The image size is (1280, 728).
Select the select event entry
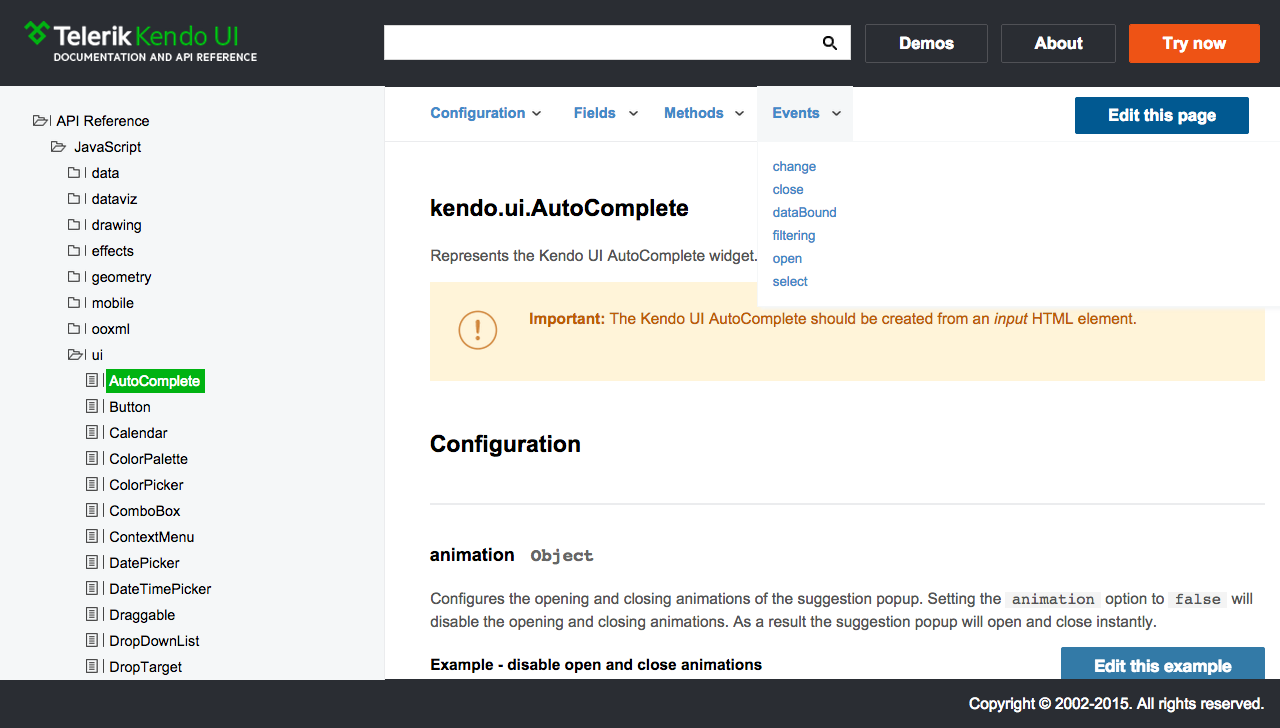(790, 282)
